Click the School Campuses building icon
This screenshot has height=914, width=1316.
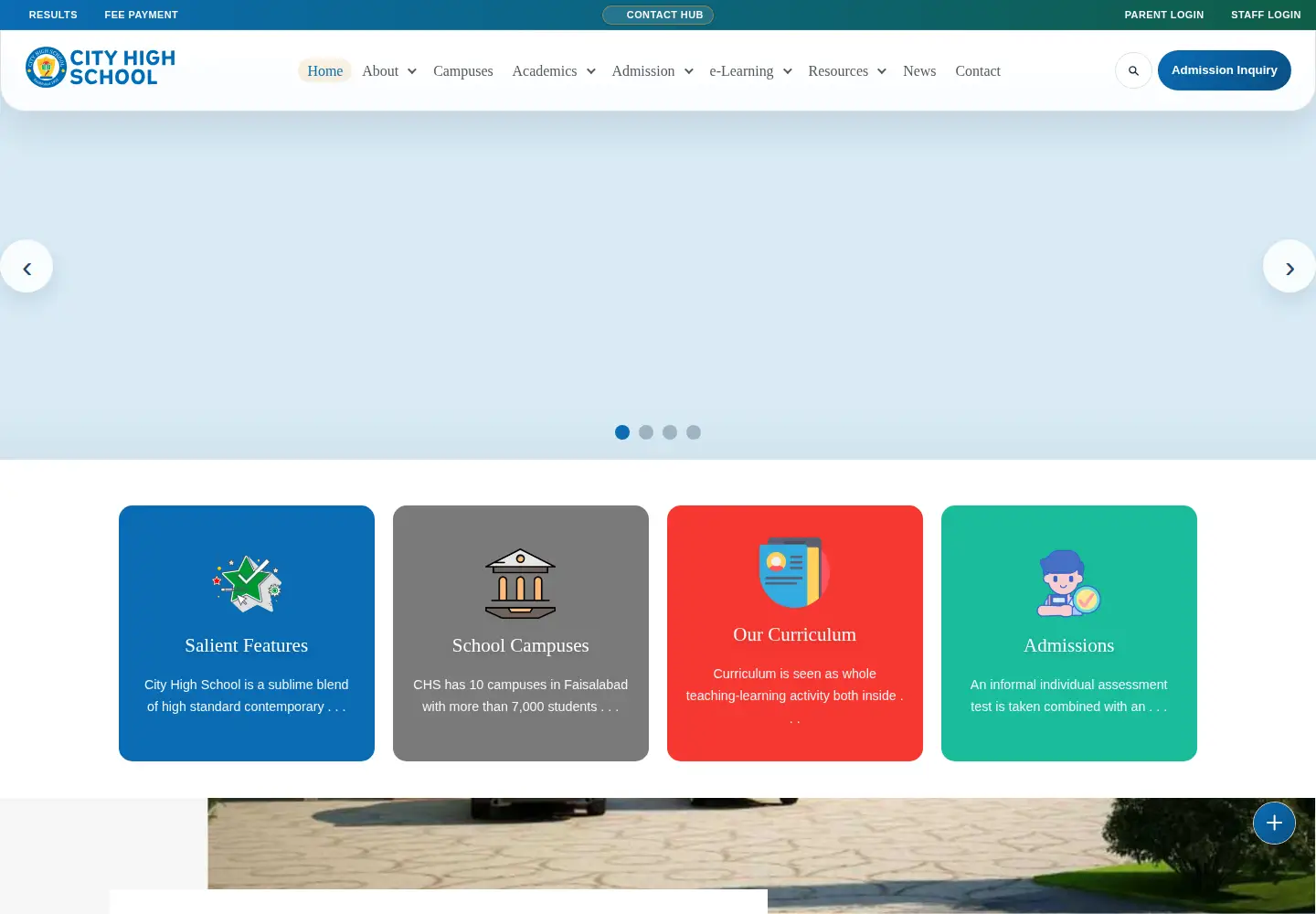pos(521,584)
